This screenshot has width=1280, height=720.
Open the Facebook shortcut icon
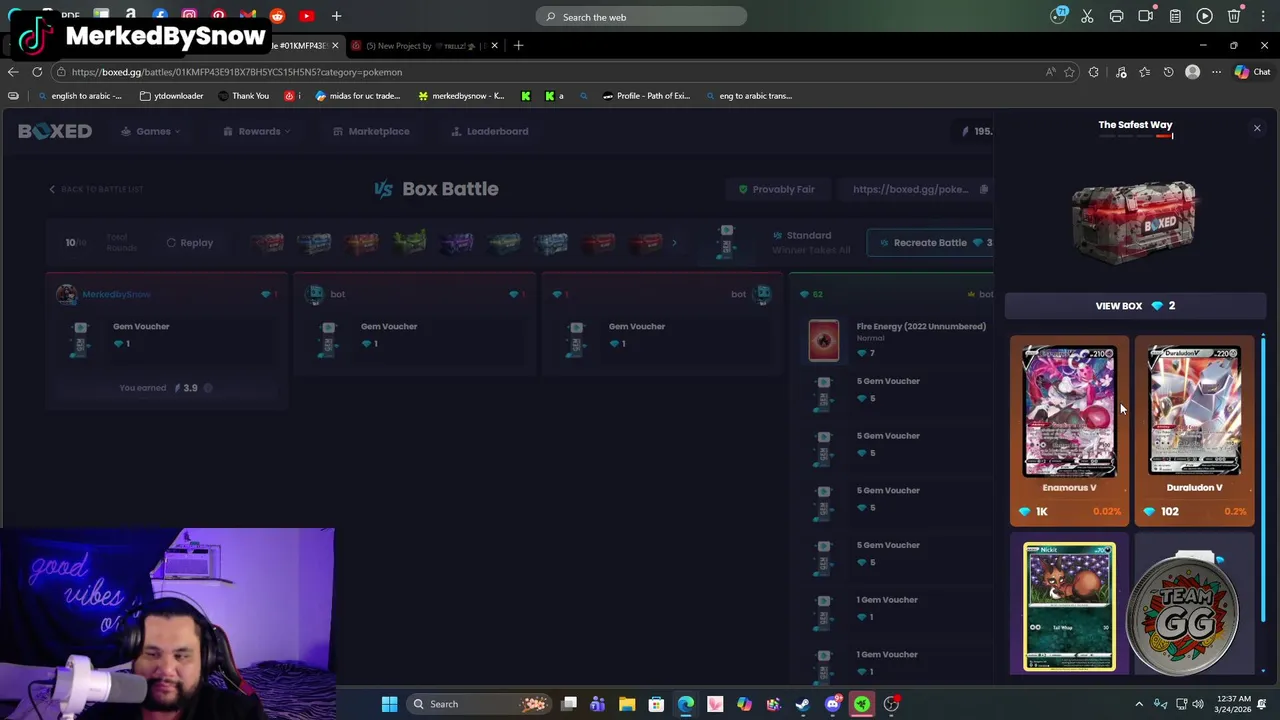[160, 16]
